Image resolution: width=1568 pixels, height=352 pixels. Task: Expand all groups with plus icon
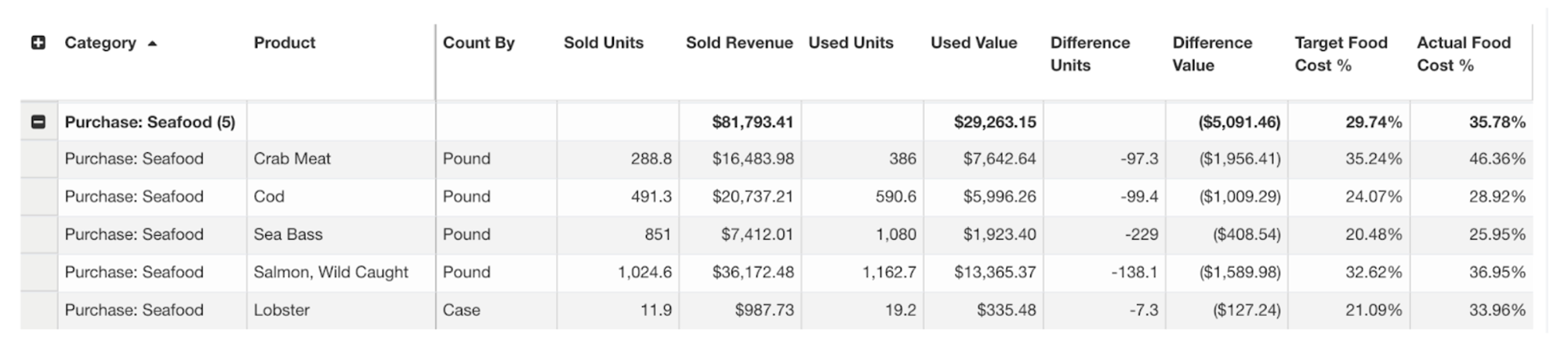(38, 43)
